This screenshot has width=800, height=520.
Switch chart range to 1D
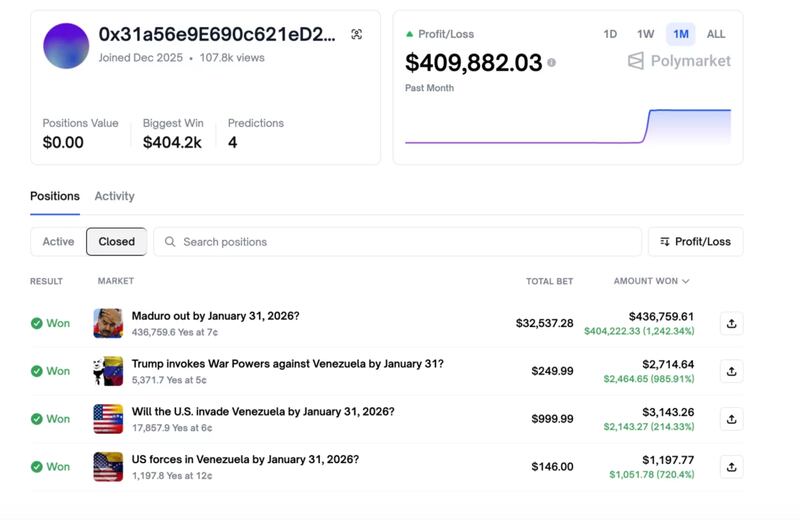coord(610,34)
